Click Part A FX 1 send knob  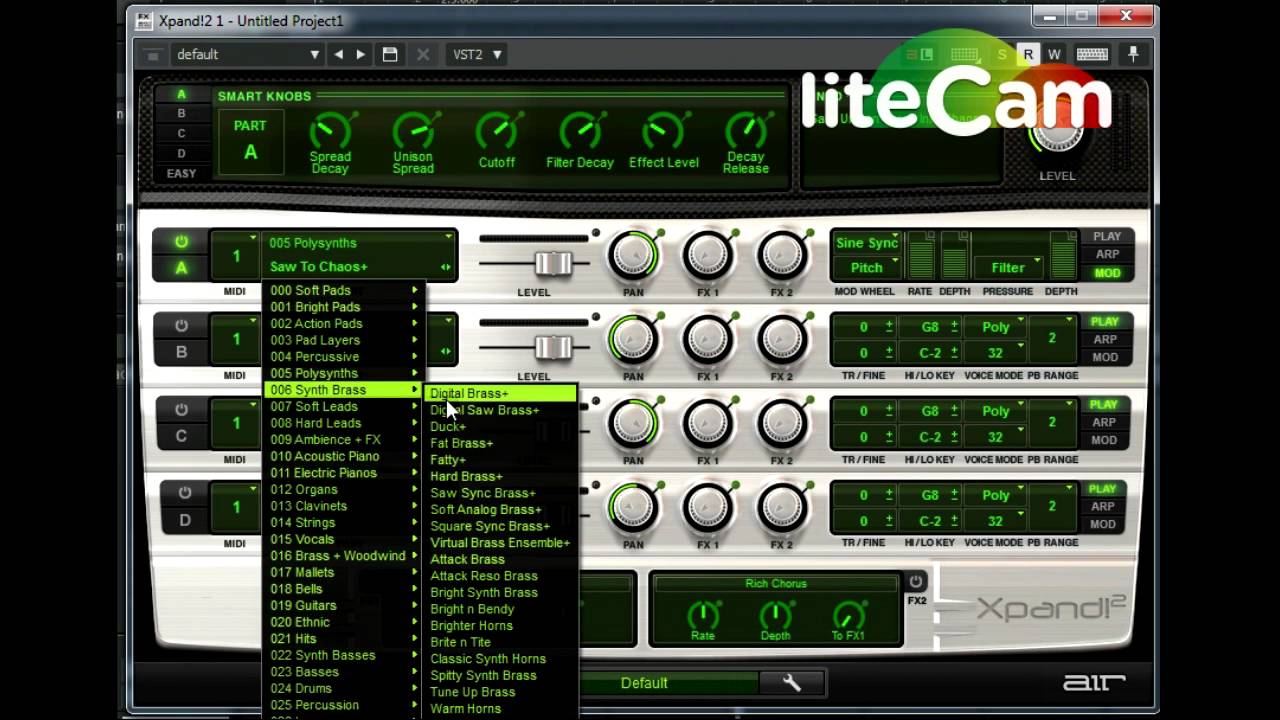[708, 256]
